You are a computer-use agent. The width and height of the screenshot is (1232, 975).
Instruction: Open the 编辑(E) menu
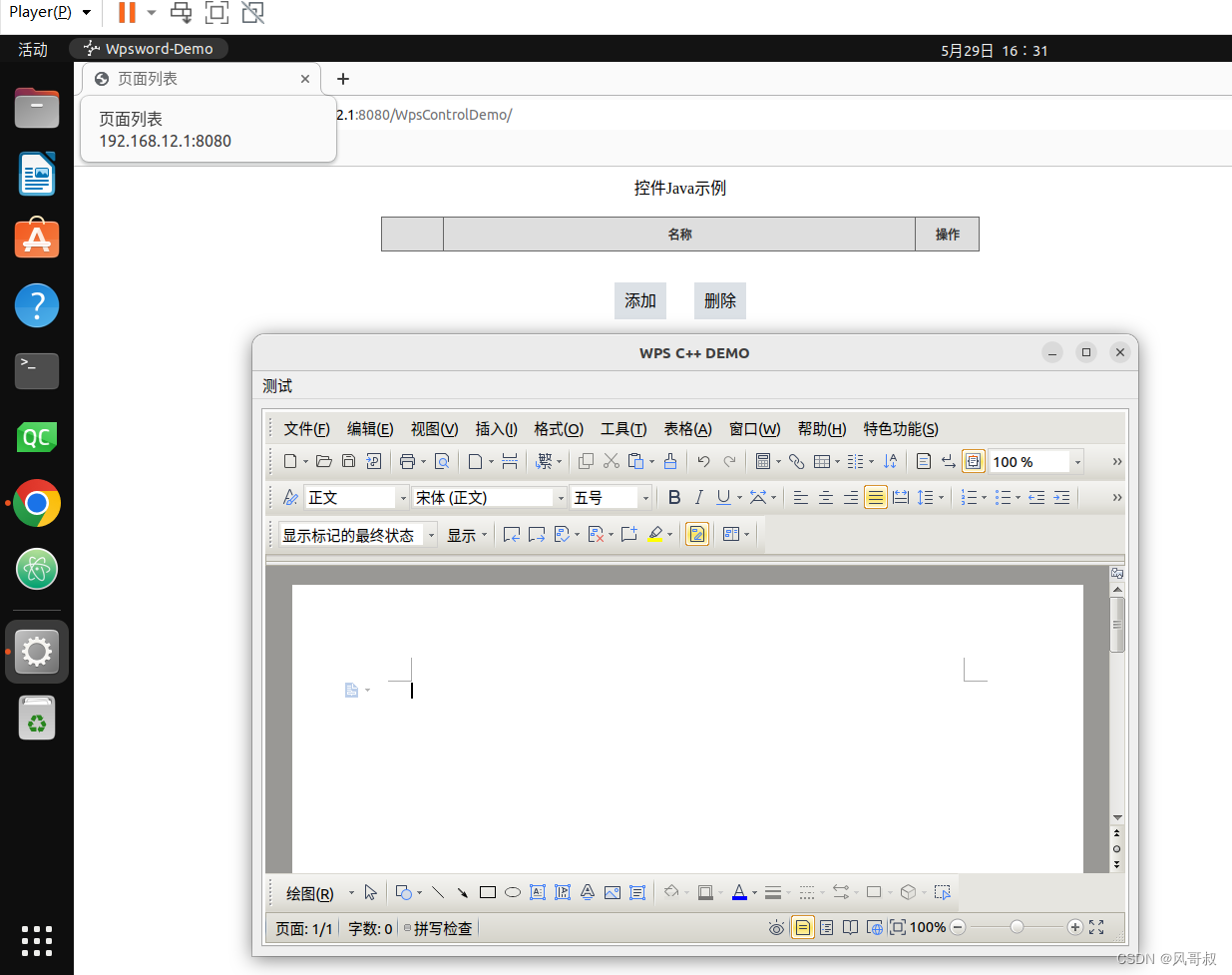click(x=370, y=428)
